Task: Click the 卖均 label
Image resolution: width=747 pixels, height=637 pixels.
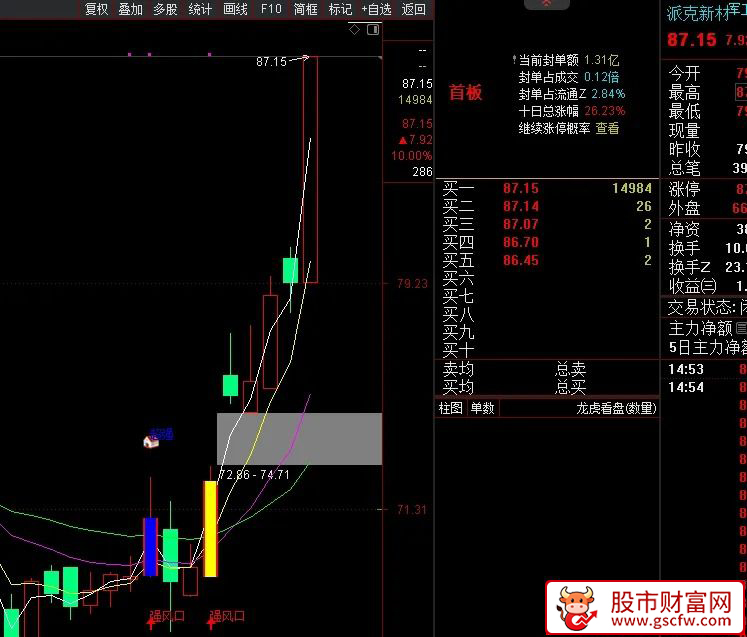Action: pyautogui.click(x=458, y=369)
